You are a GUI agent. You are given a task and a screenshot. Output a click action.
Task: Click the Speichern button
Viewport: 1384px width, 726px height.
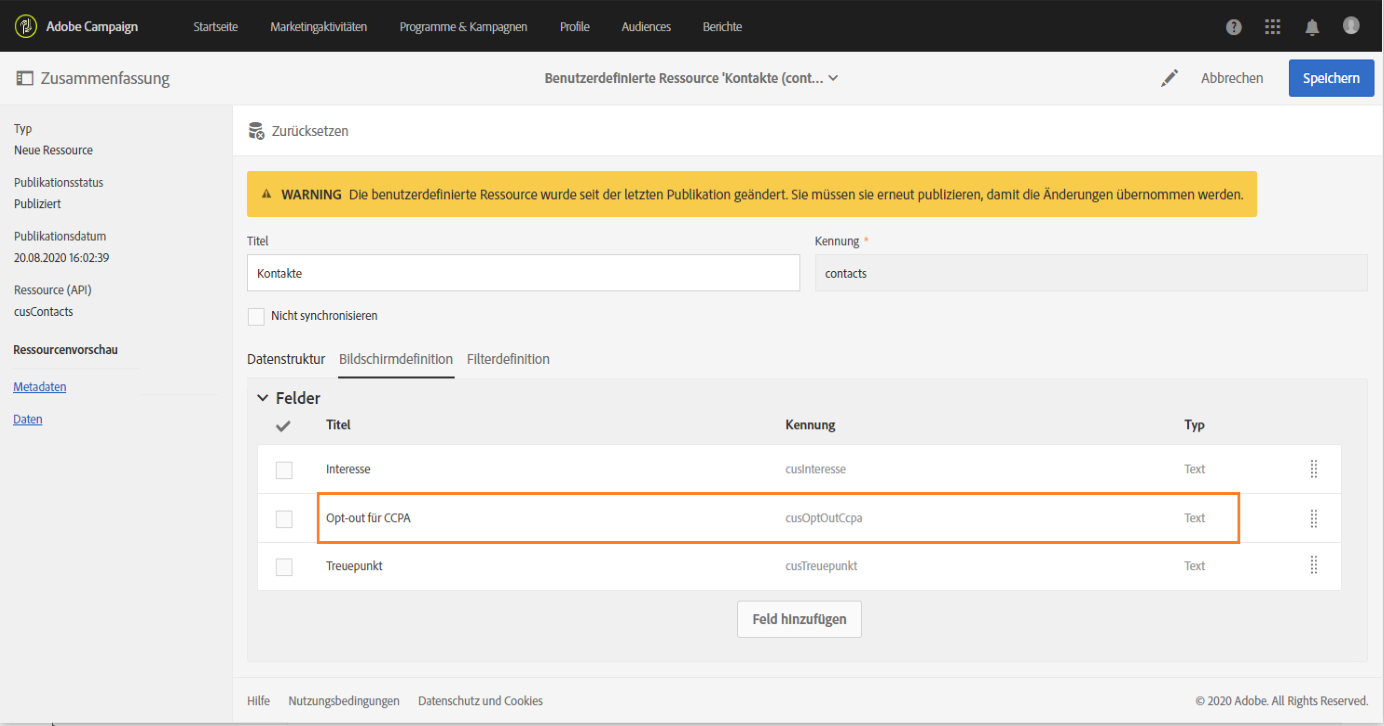point(1331,78)
